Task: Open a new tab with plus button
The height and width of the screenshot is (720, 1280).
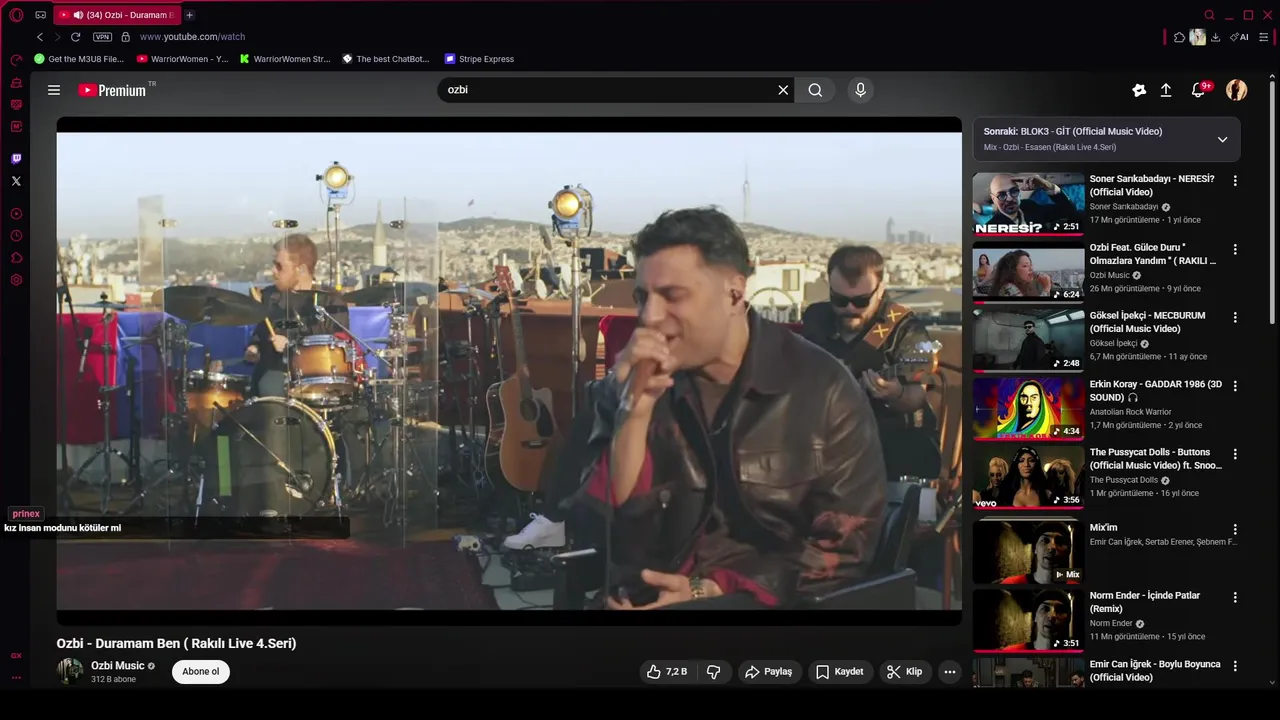Action: (x=189, y=15)
